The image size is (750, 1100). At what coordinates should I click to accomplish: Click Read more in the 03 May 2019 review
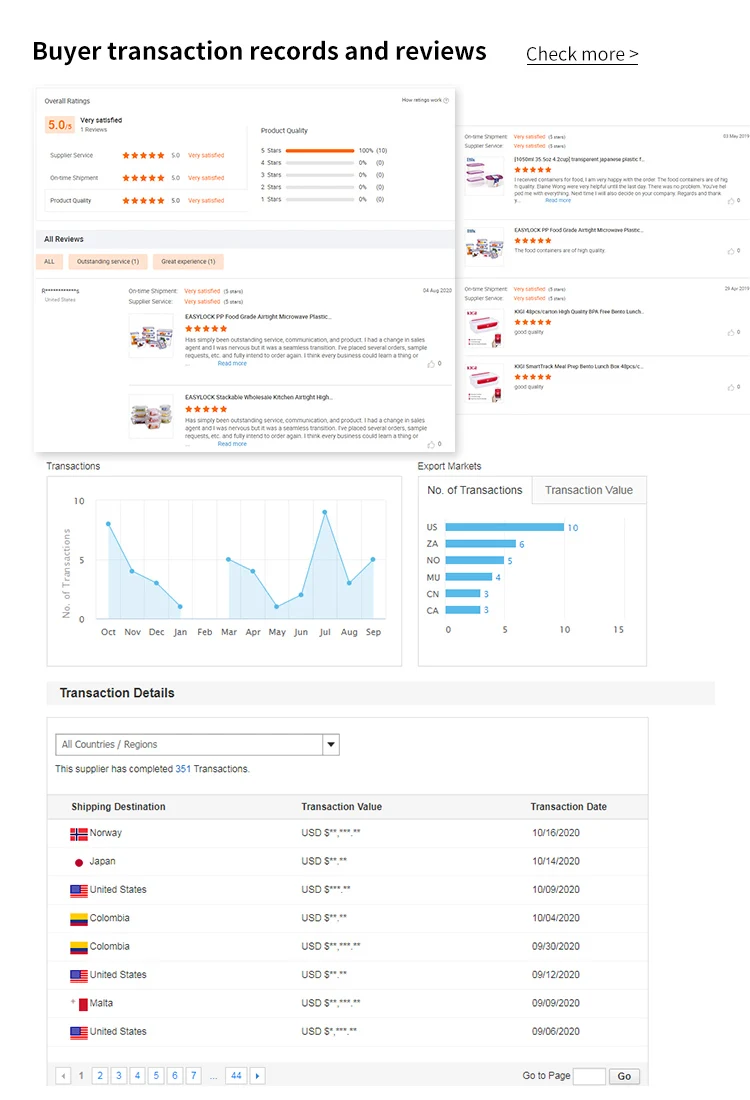pos(558,201)
